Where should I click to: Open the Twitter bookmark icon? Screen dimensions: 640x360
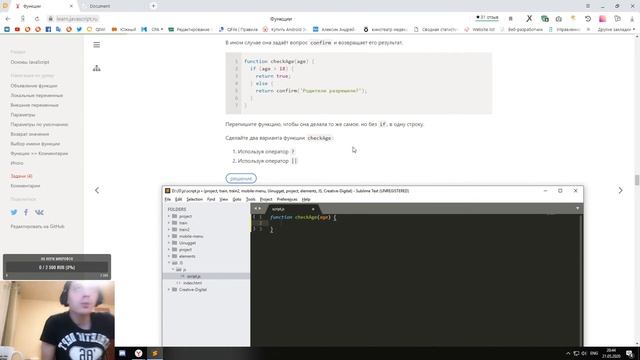[x=79, y=29]
